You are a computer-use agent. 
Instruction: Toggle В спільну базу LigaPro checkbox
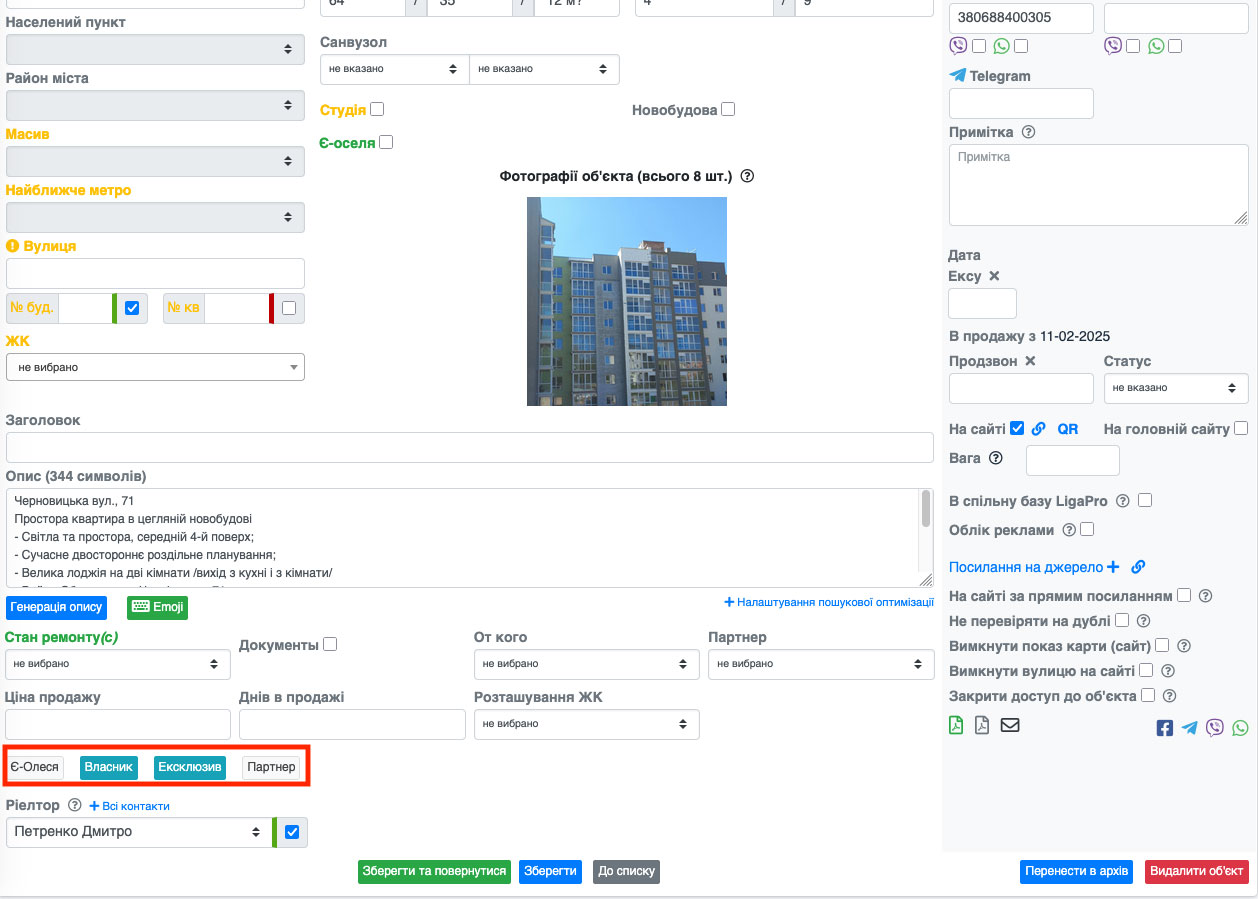click(x=1145, y=500)
